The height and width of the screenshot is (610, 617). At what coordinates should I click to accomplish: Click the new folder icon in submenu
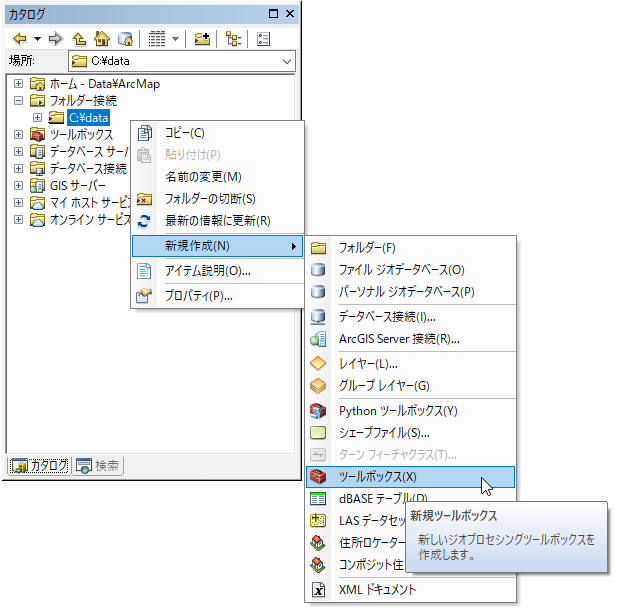318,248
